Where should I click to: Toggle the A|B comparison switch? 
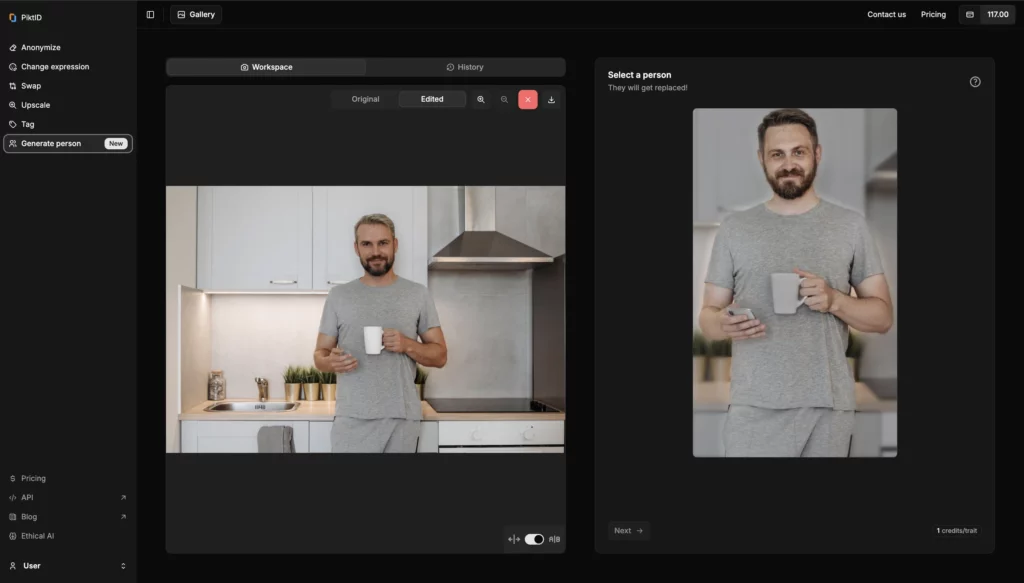[x=533, y=537]
